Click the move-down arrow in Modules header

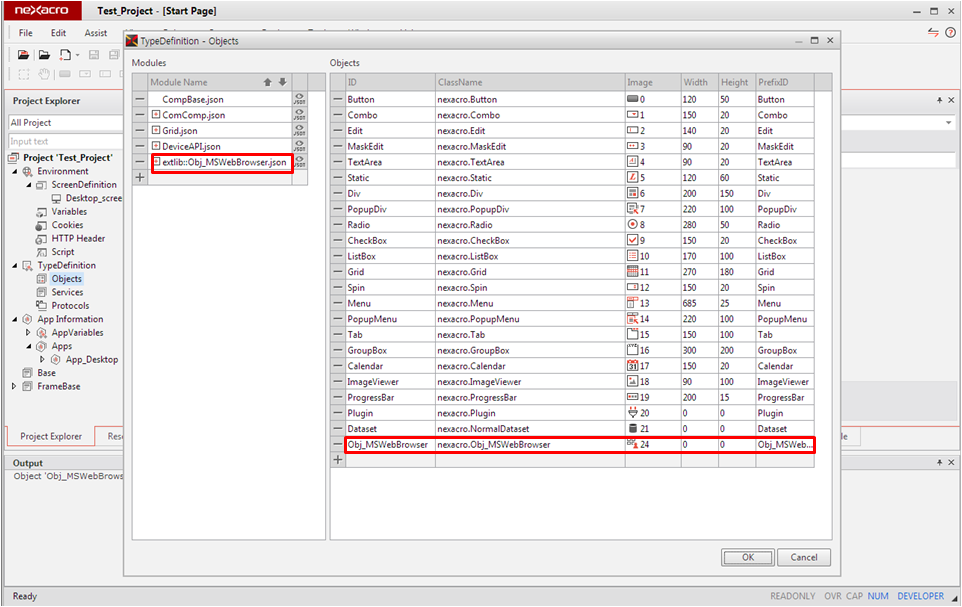pyautogui.click(x=282, y=82)
